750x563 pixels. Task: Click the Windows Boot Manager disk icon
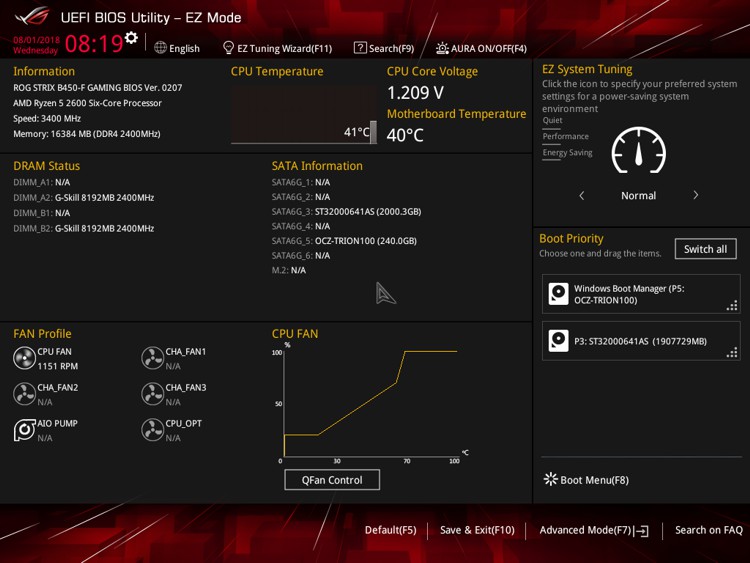coord(558,294)
